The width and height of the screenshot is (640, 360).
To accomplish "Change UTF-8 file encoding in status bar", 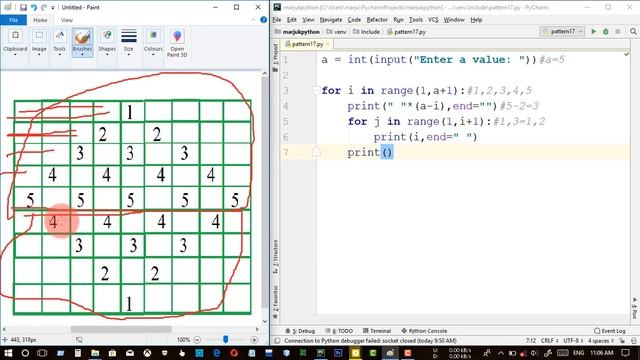I will (572, 340).
